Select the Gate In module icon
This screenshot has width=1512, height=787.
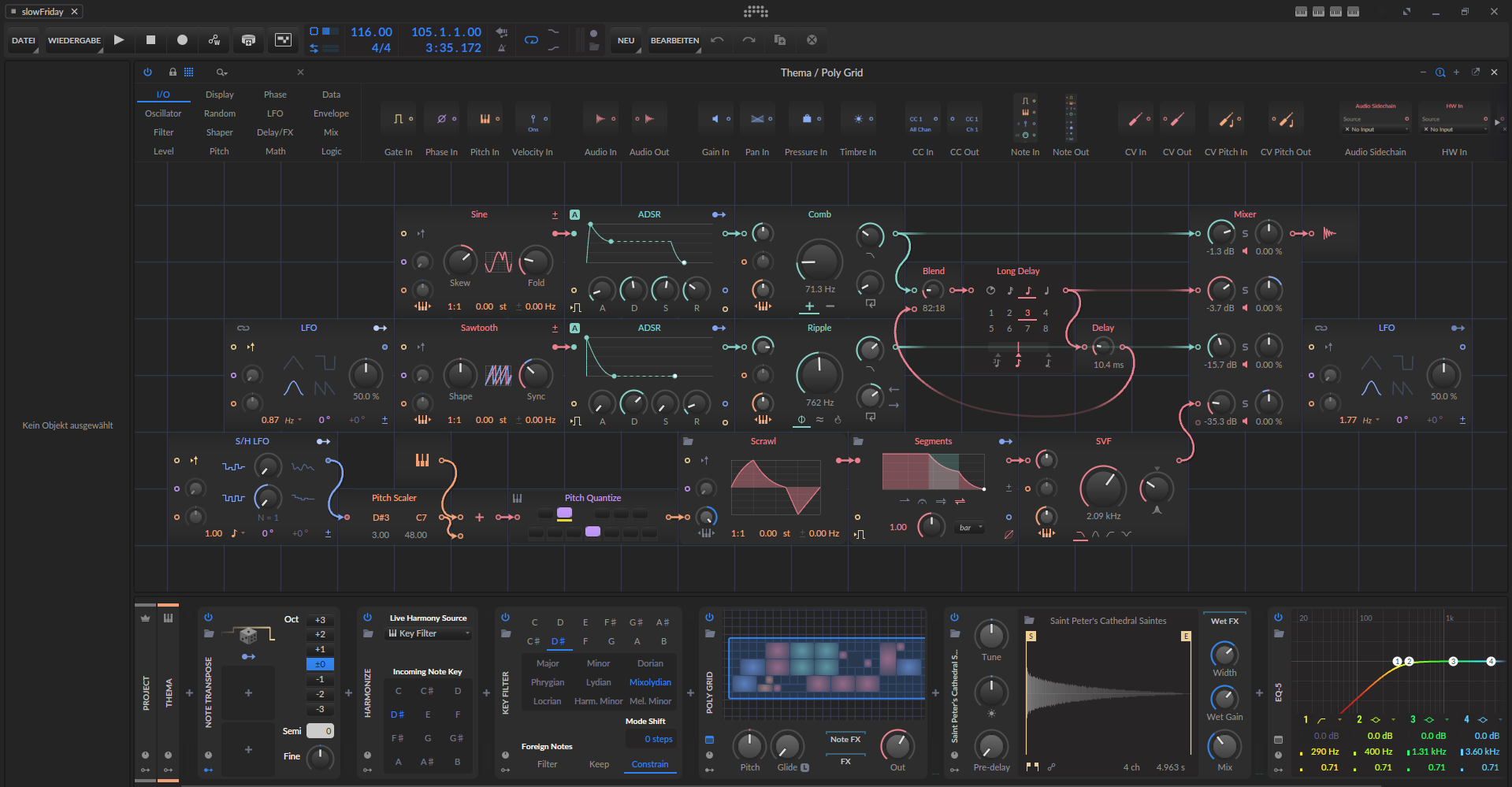(x=398, y=119)
